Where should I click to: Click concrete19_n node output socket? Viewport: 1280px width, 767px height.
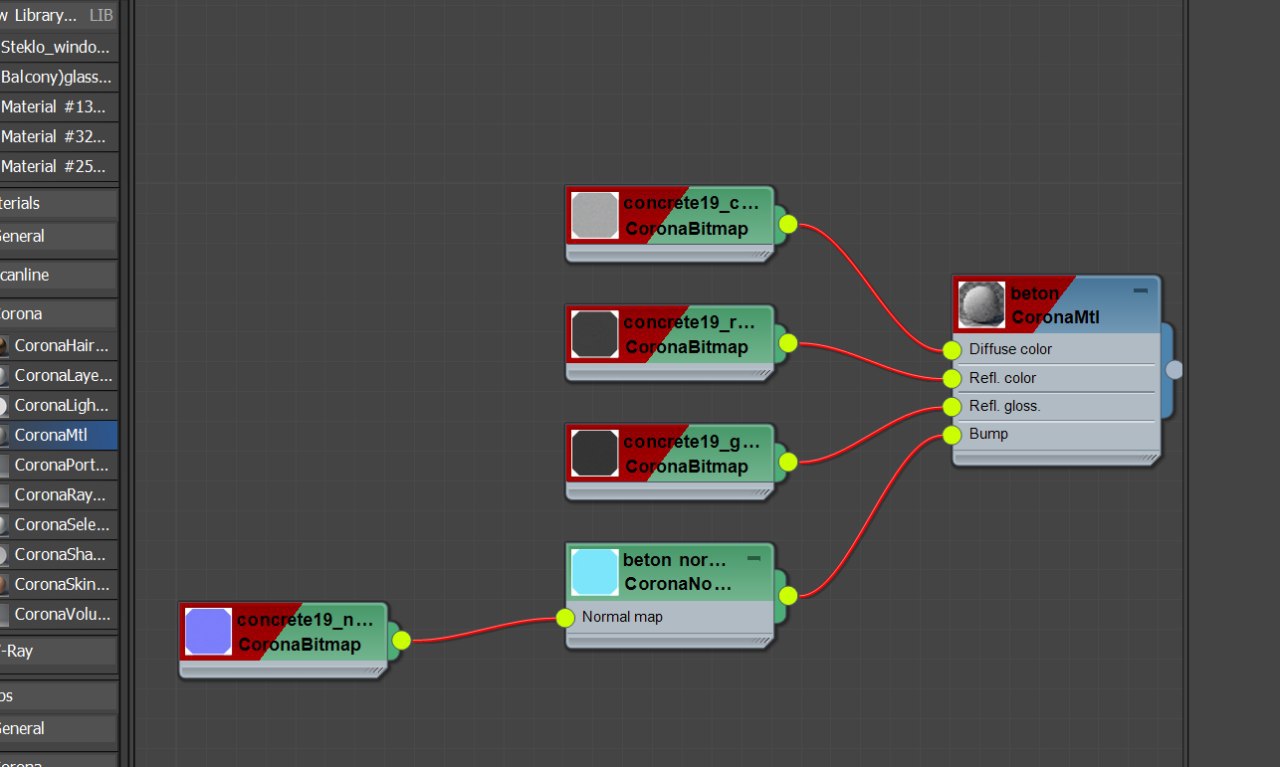pos(401,640)
